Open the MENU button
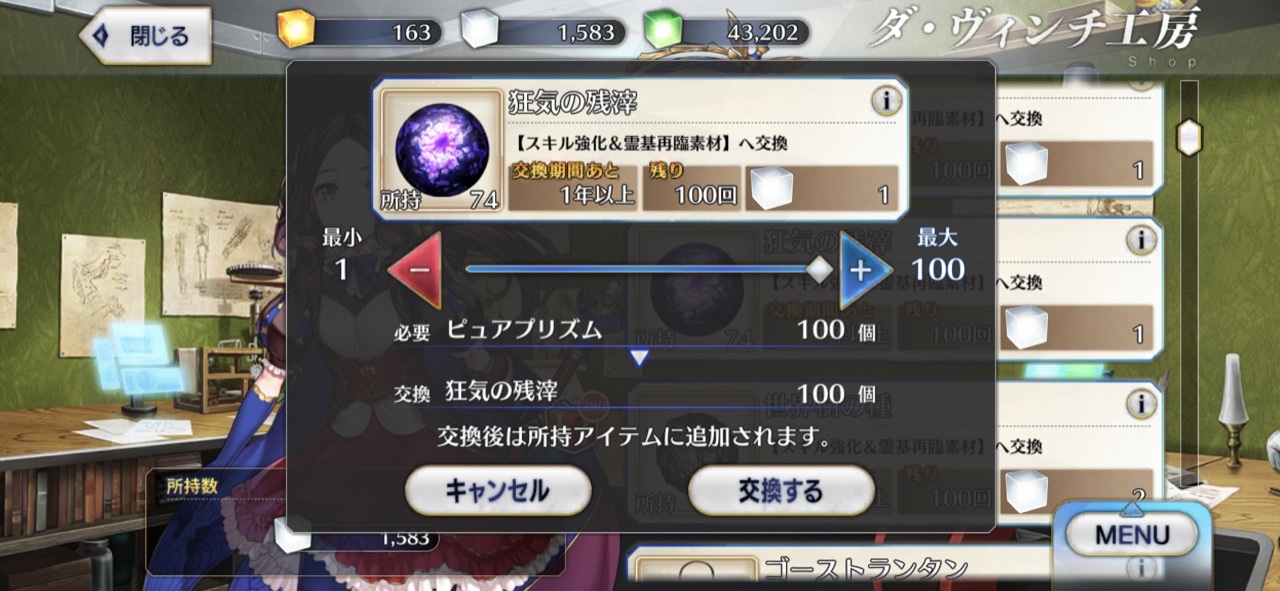The height and width of the screenshot is (591, 1280). click(x=1131, y=535)
